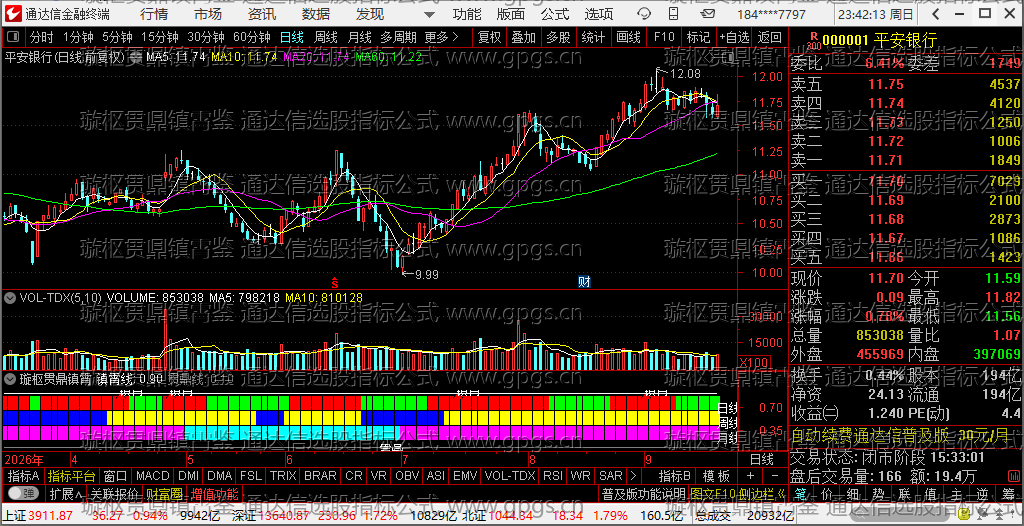Viewport: 1024px width, 526px height.
Task: Open the main chart indicator dropdown circle
Action: (x=136, y=57)
